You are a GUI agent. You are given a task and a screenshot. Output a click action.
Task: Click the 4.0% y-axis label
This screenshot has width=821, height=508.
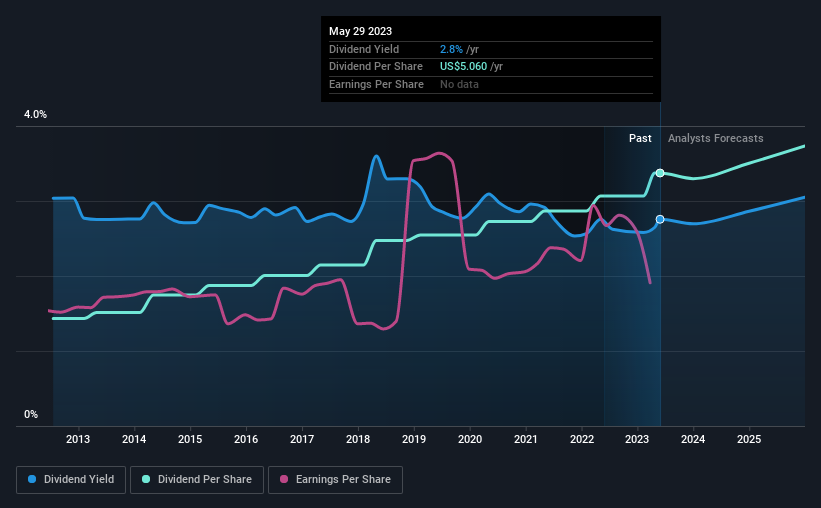pyautogui.click(x=35, y=114)
